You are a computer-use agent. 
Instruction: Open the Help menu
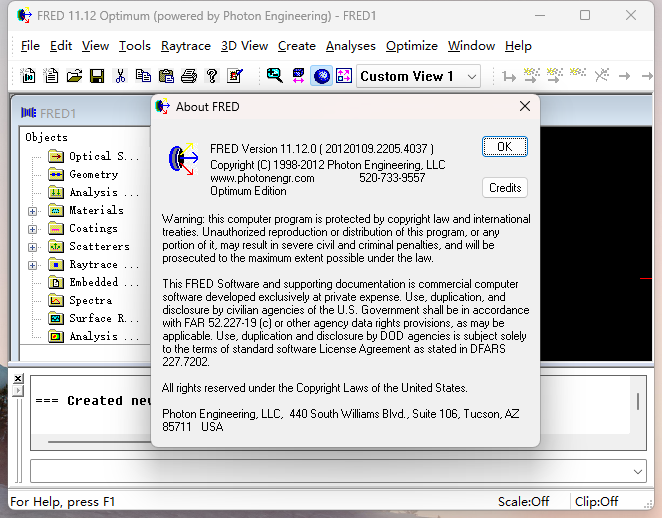coord(518,46)
